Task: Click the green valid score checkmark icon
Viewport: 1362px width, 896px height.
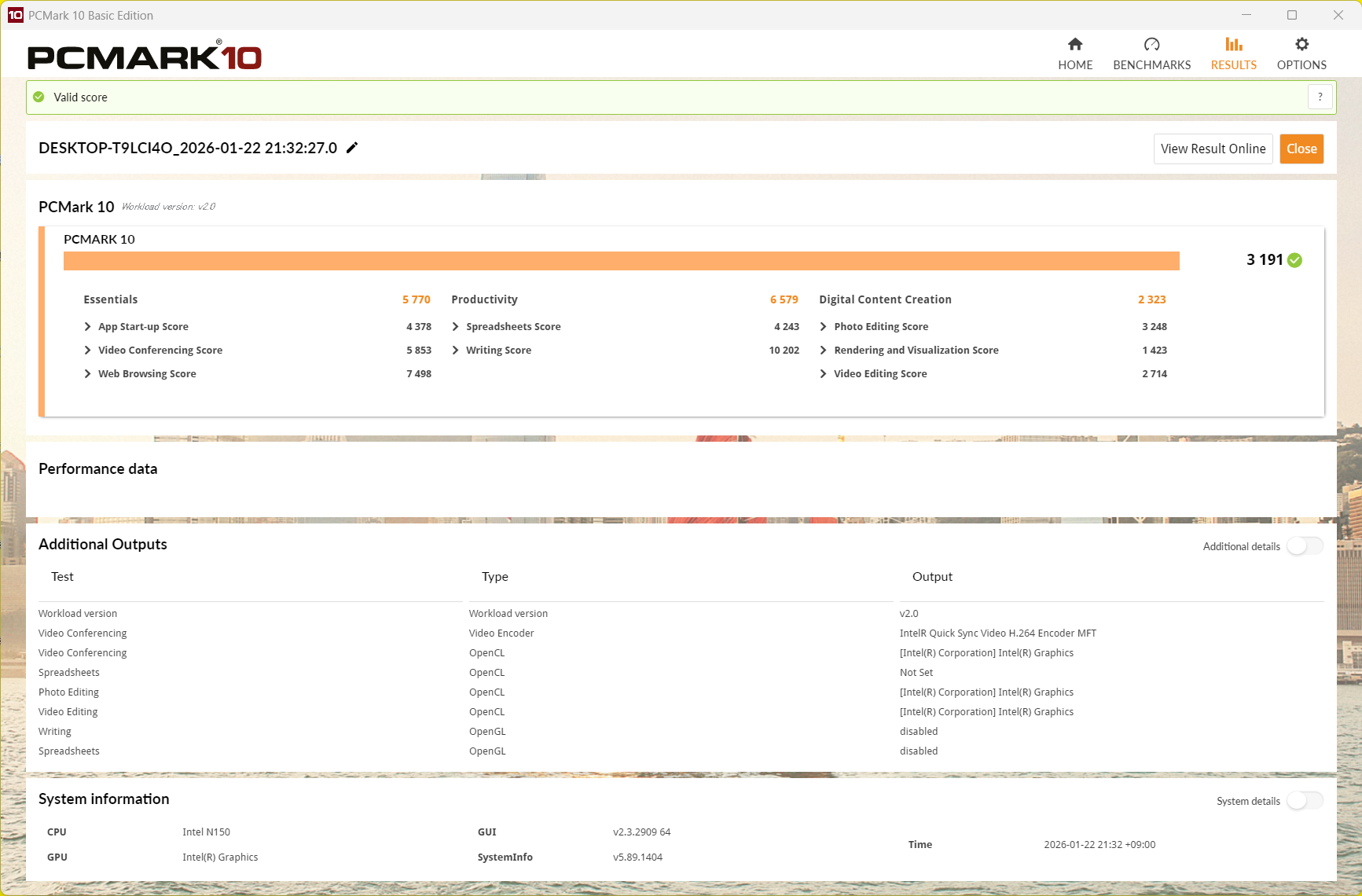Action: (39, 97)
